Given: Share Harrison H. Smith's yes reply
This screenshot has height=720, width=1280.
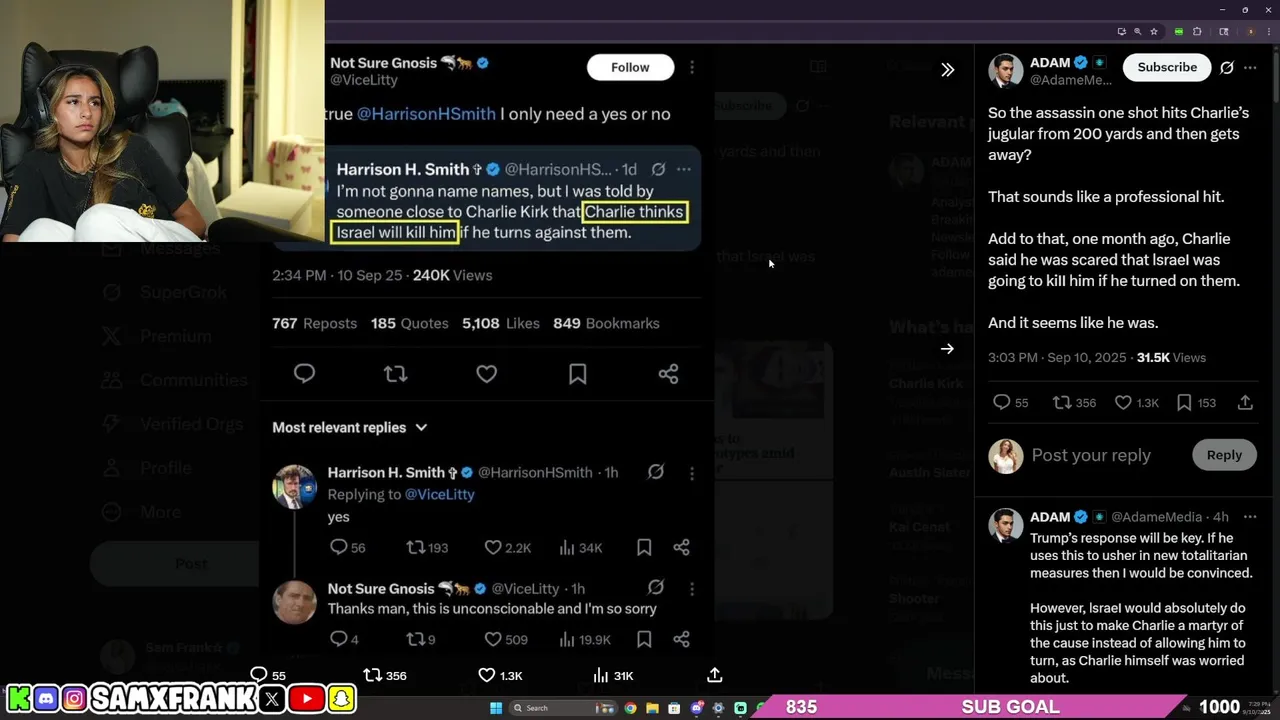Looking at the screenshot, I should [x=681, y=548].
